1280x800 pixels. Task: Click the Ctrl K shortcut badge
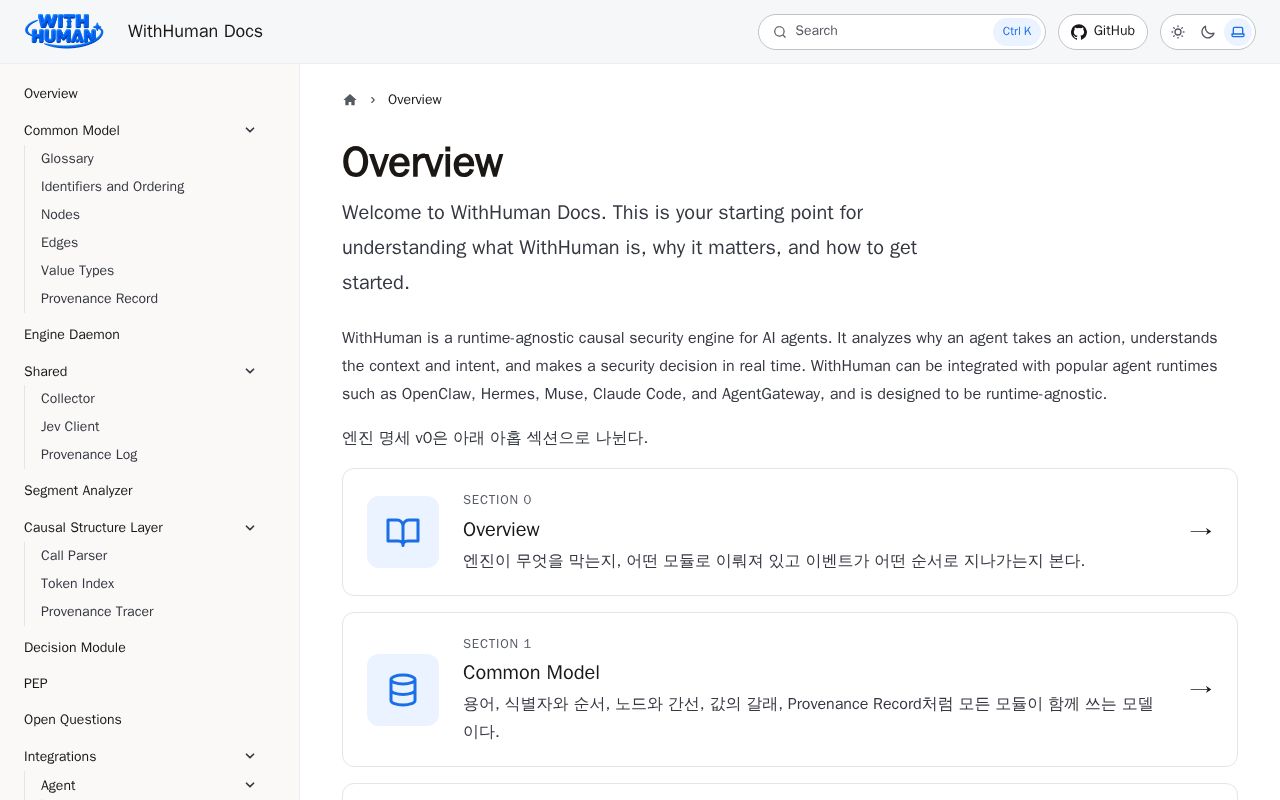(1017, 32)
